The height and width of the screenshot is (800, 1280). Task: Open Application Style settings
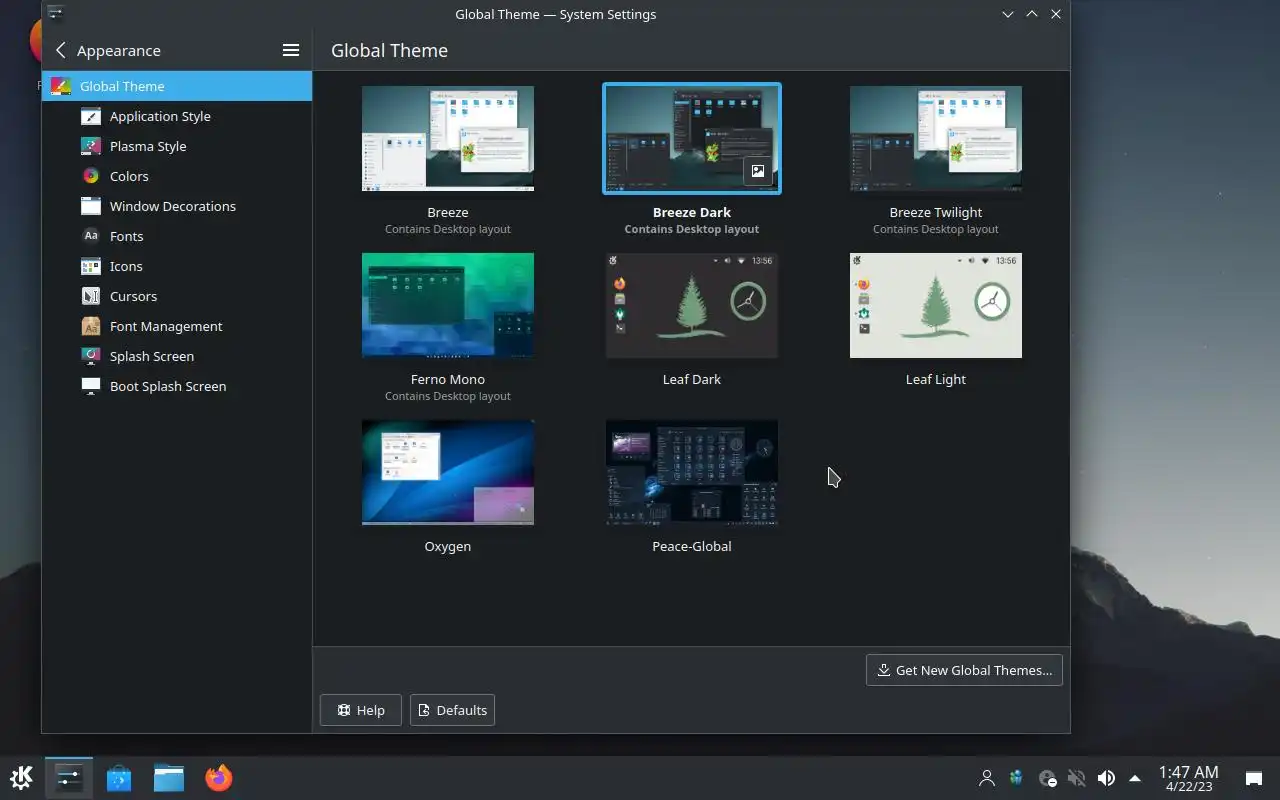coord(177,116)
